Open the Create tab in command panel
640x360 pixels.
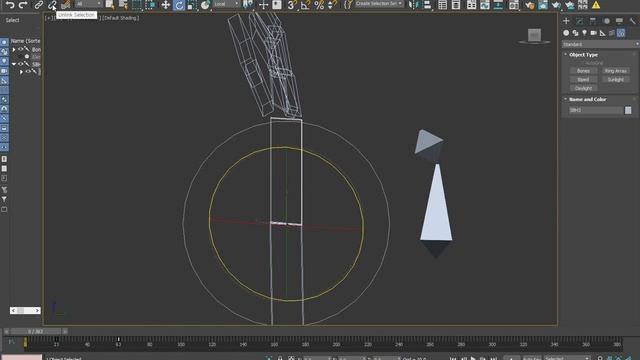566,21
